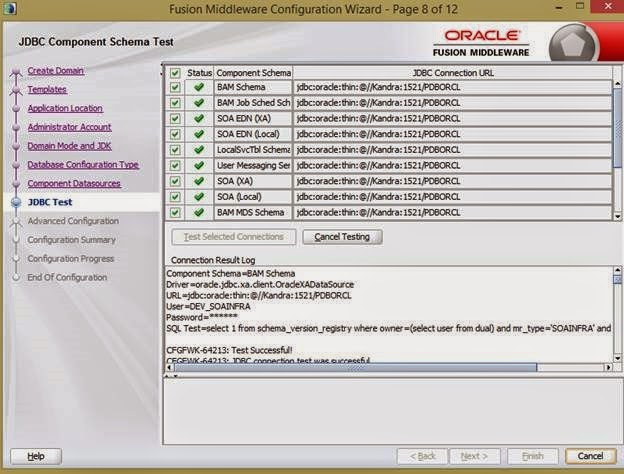This screenshot has height=474, width=624.
Task: Click the Back button
Action: [422, 456]
